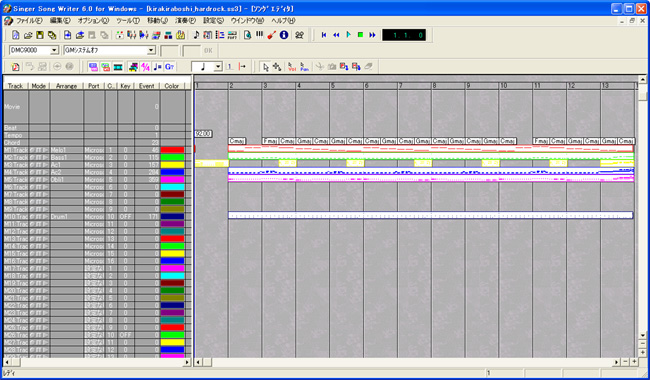Image resolution: width=650 pixels, height=380 pixels.
Task: Select the Drum1 track clip in the timeline
Action: click(431, 215)
